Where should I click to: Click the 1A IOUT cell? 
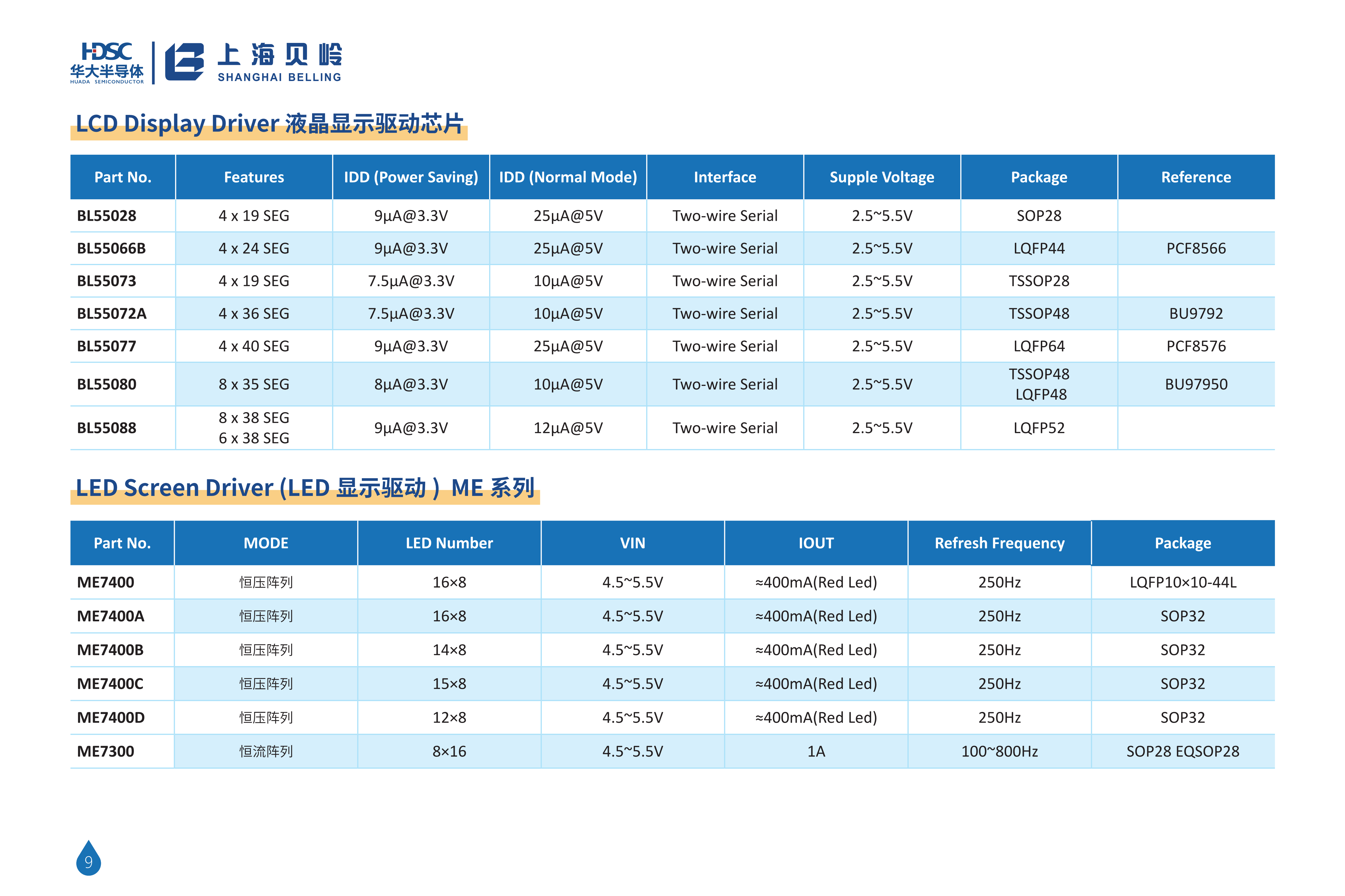(x=816, y=751)
